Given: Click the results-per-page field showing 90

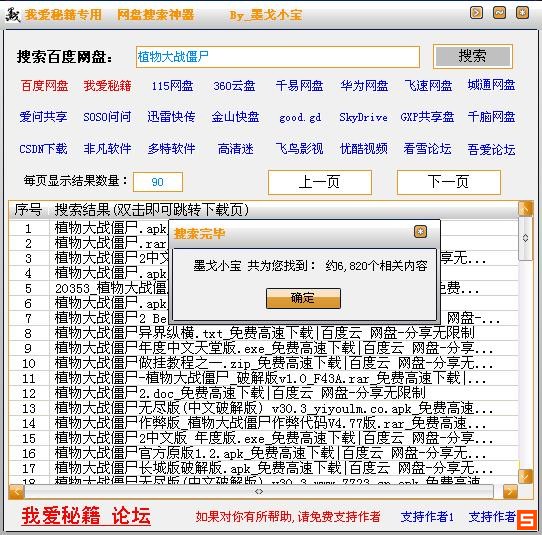Looking at the screenshot, I should [x=158, y=182].
